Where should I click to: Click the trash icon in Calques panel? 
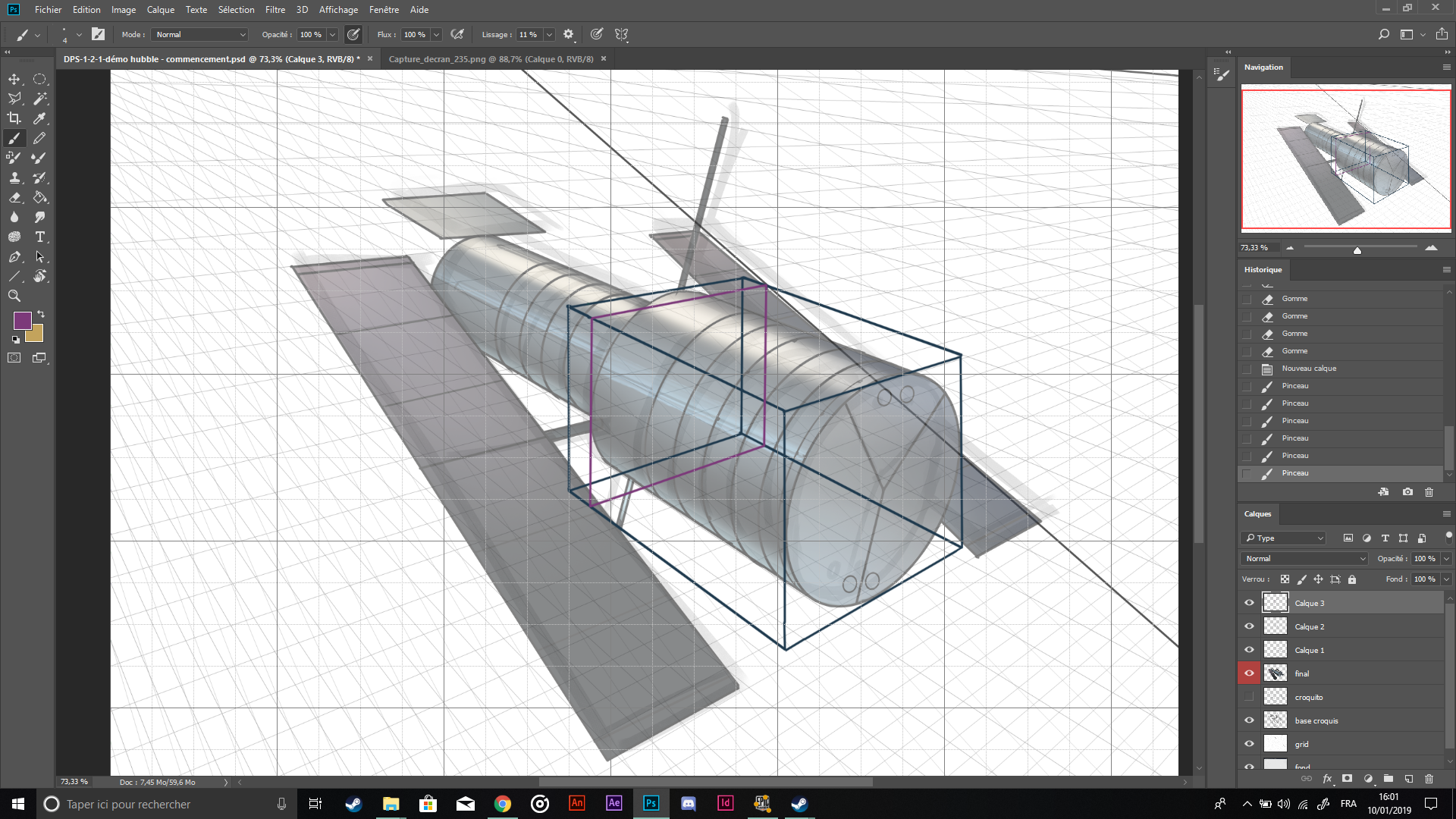tap(1429, 779)
